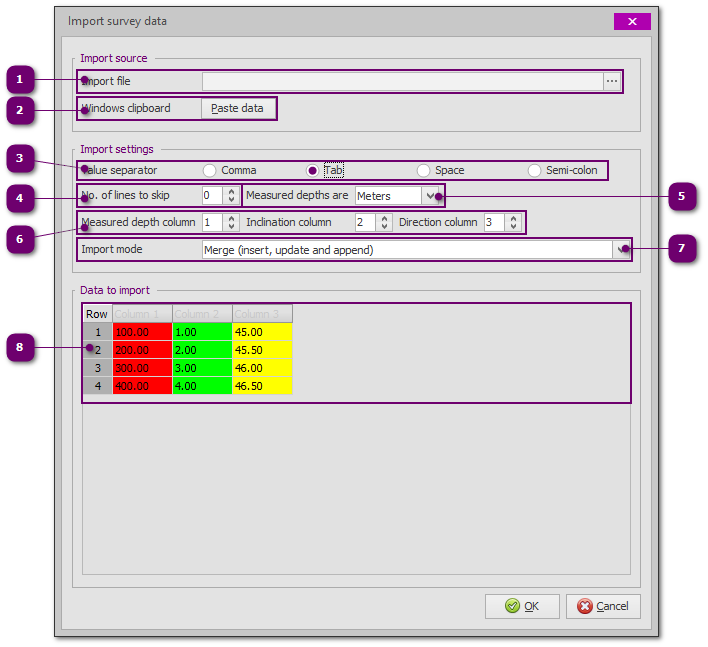Click the numbered callout badge 8

pyautogui.click(x=20, y=348)
